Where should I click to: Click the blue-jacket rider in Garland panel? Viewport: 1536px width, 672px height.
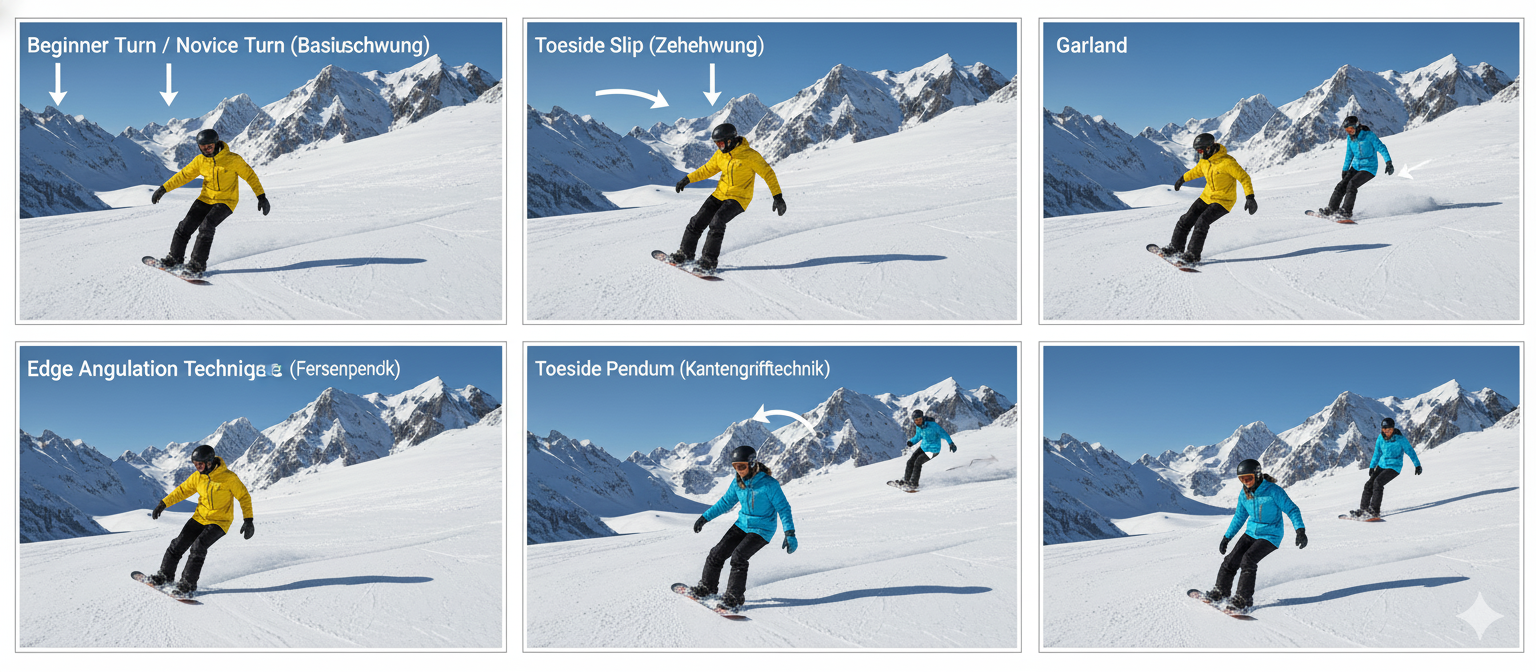coord(1356,168)
